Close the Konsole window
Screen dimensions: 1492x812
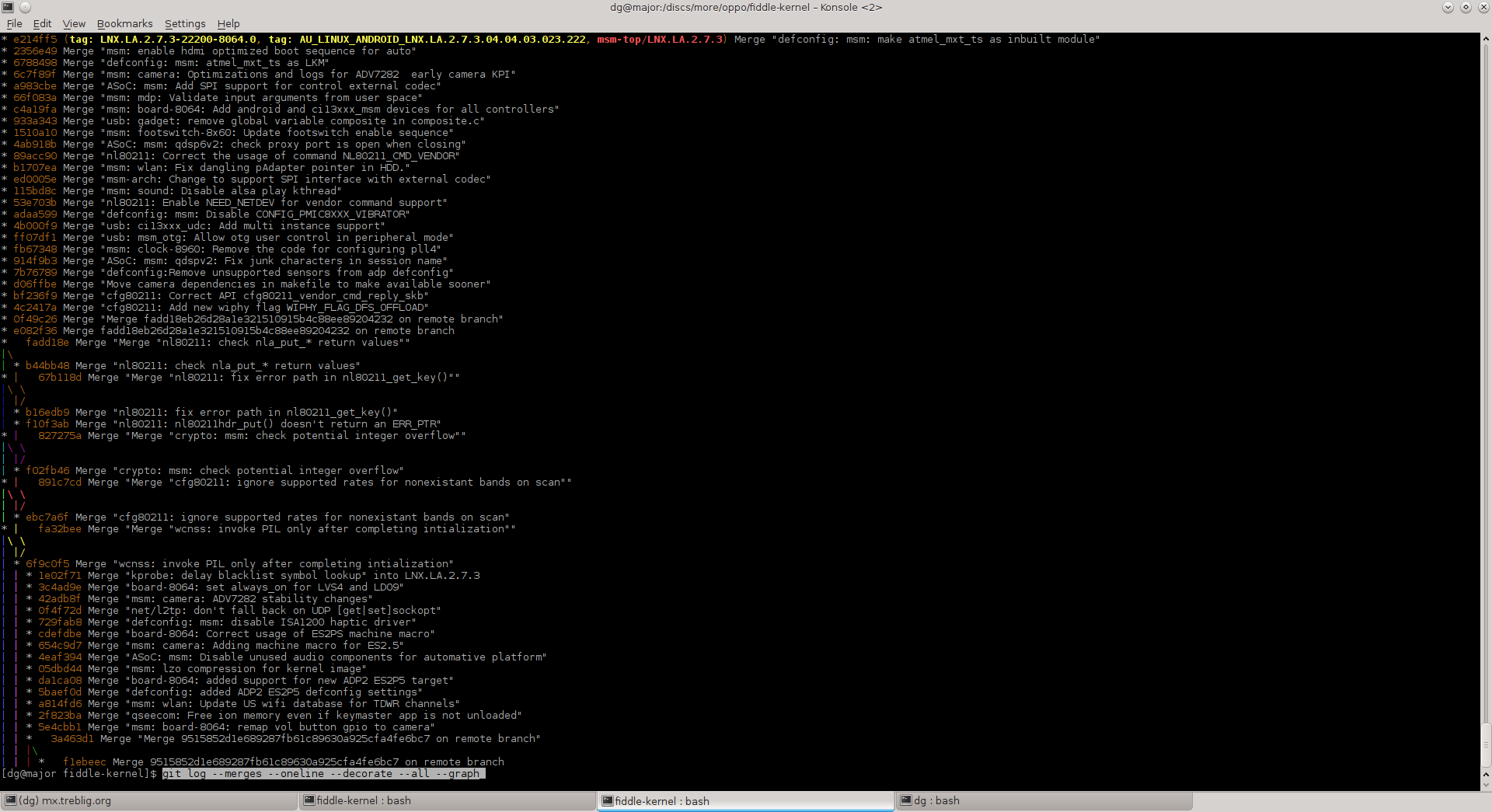coord(1483,7)
